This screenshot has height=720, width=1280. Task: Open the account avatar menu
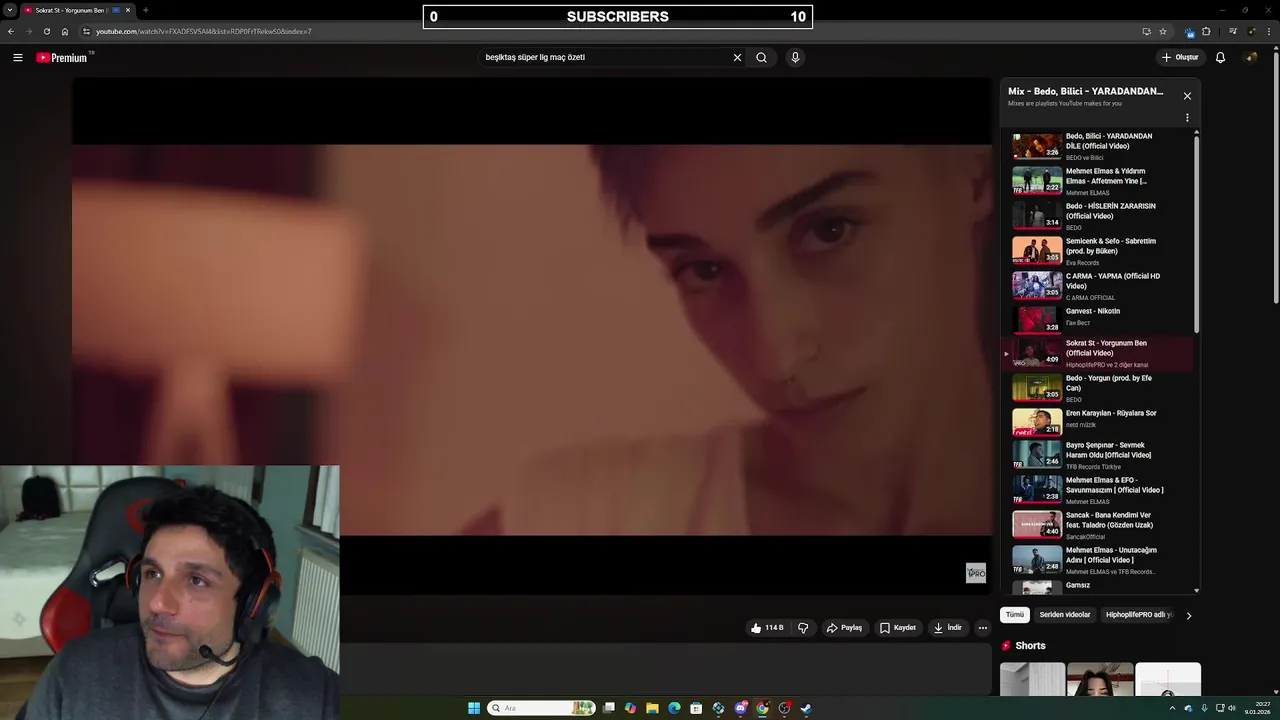tap(1251, 57)
